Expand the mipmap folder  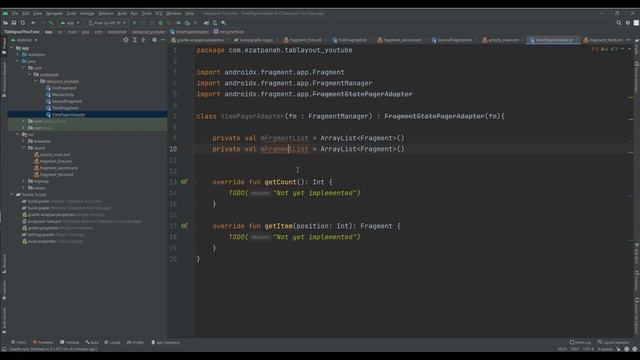(24, 181)
